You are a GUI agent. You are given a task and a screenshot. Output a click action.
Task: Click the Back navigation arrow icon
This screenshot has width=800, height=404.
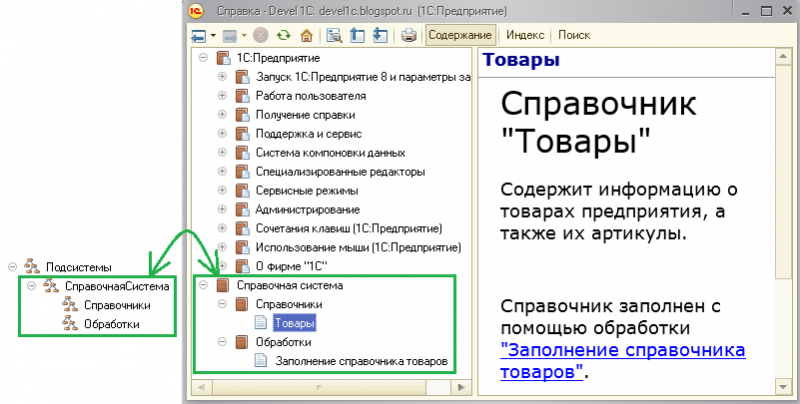coord(198,36)
